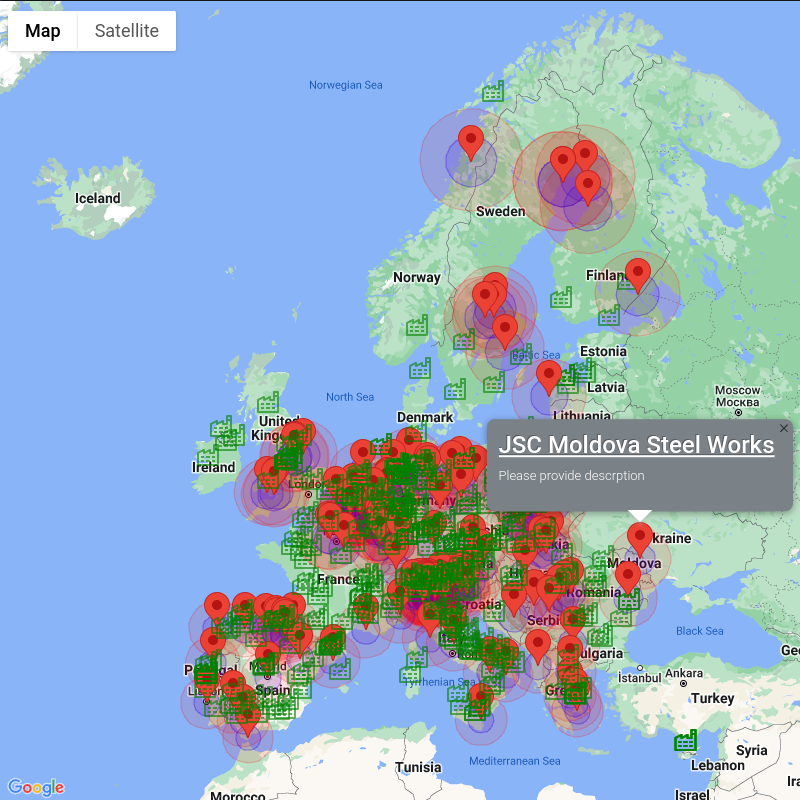Click the factory icon off Spain's east coast
The image size is (800, 800).
click(340, 670)
